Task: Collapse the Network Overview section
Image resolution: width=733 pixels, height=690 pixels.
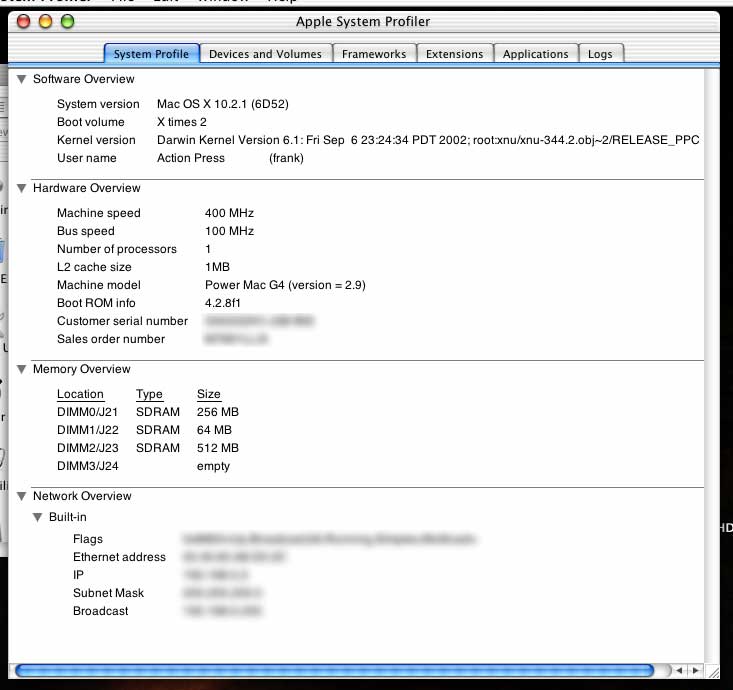Action: point(22,496)
